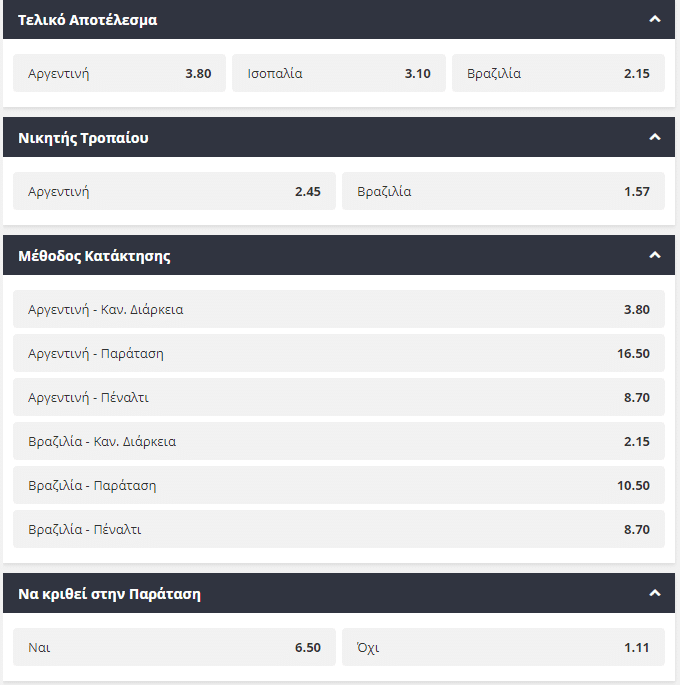Click the Νικητής Τροπαίου header title
The width and height of the screenshot is (680, 685).
click(83, 137)
